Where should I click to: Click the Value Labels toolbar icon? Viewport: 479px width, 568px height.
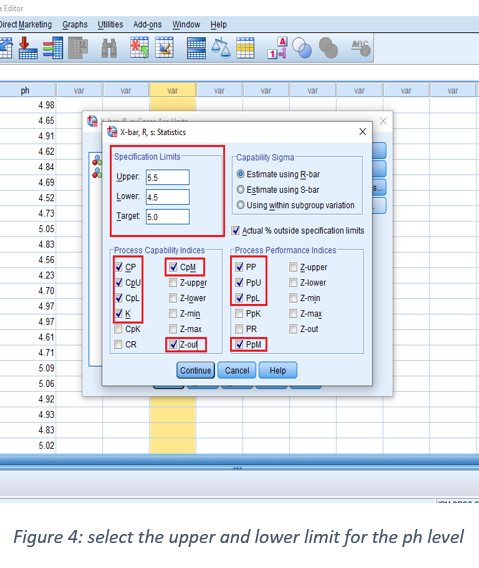click(277, 48)
